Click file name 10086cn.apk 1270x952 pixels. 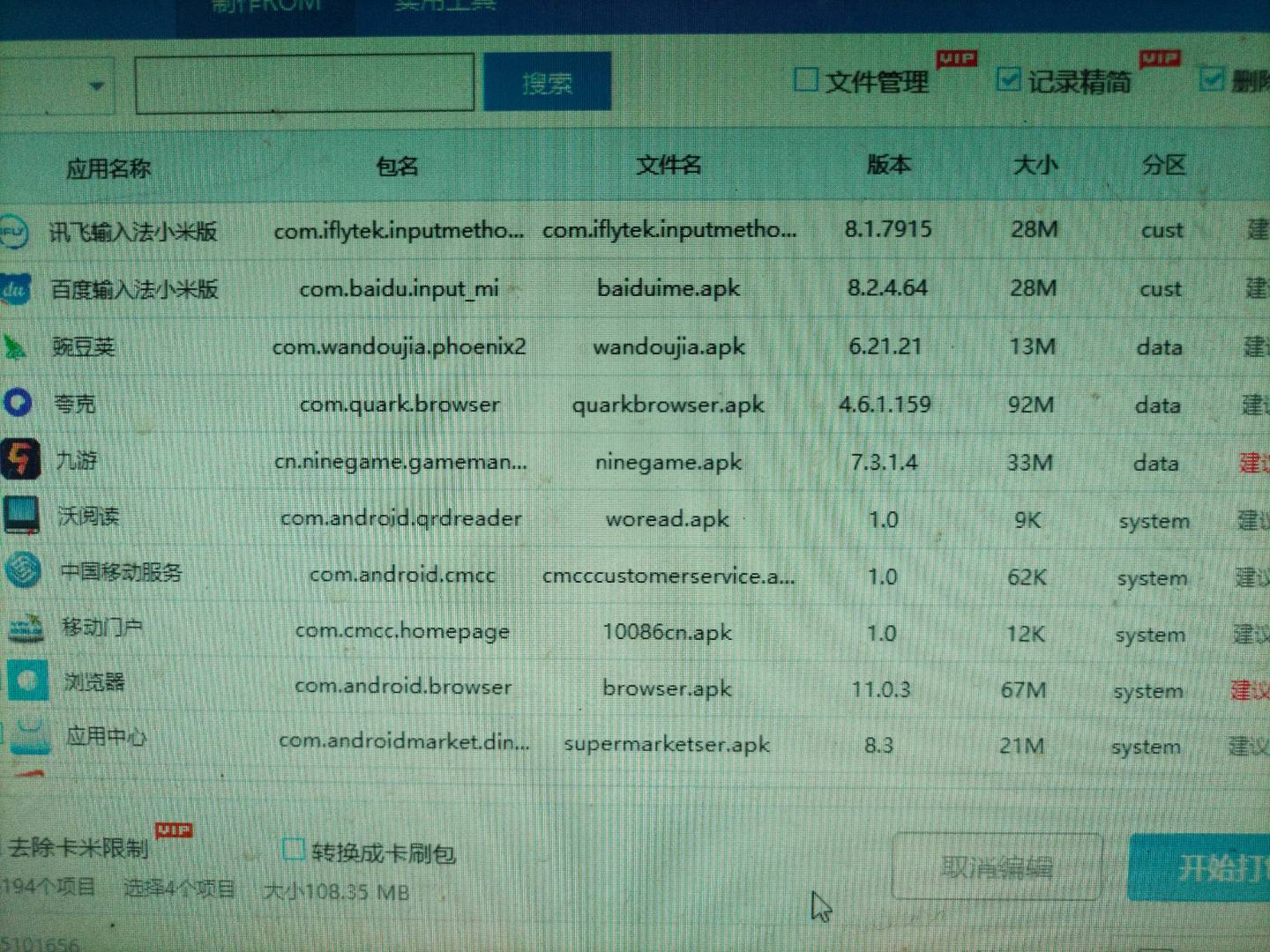coord(668,632)
